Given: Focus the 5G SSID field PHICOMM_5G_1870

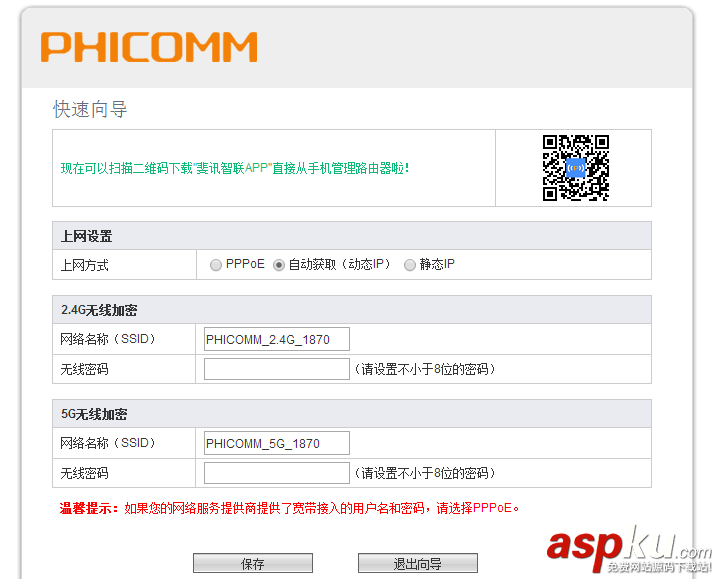Looking at the screenshot, I should 277,443.
